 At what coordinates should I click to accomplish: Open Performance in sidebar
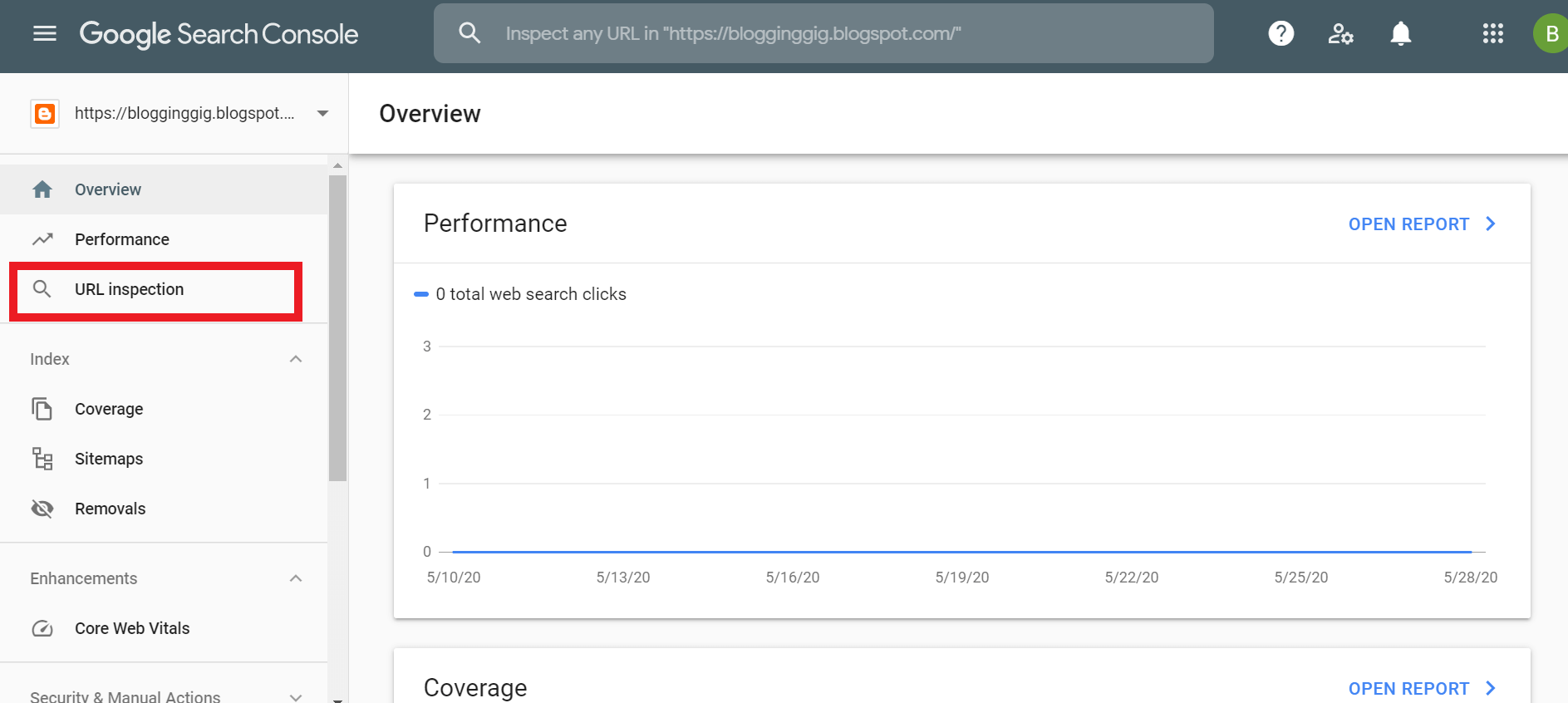click(x=164, y=239)
